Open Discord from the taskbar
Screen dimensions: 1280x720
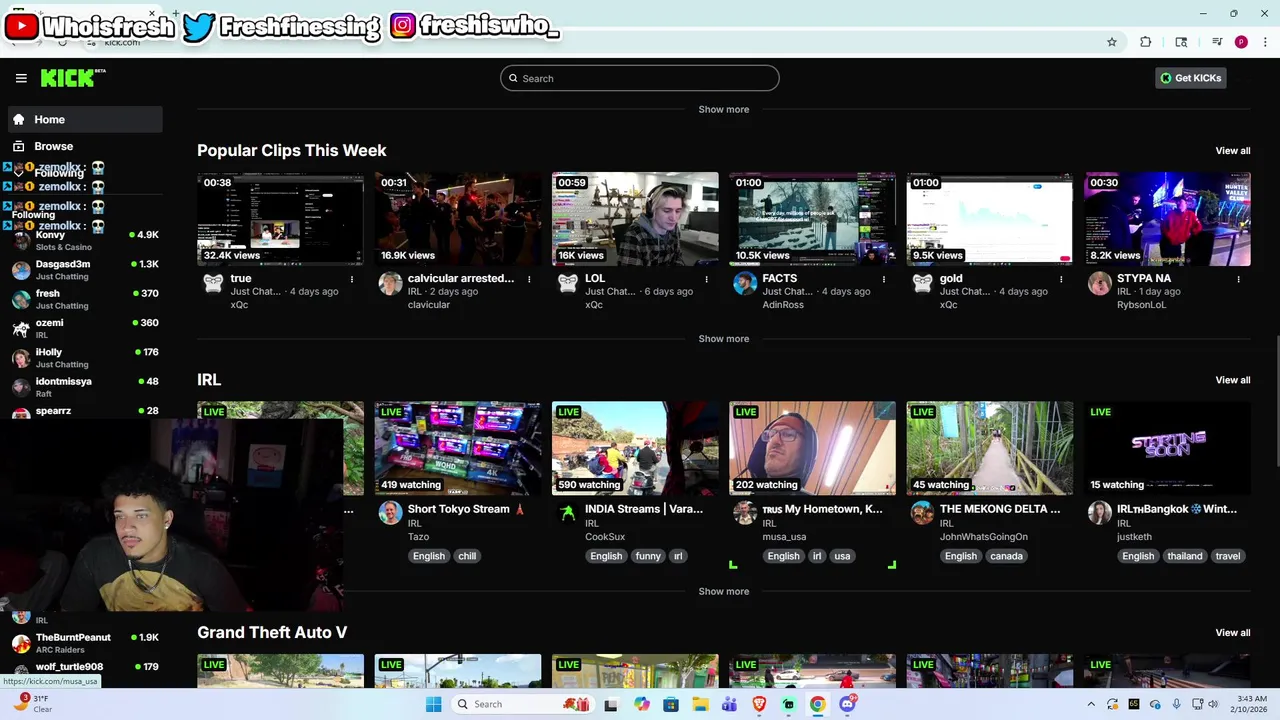(848, 704)
